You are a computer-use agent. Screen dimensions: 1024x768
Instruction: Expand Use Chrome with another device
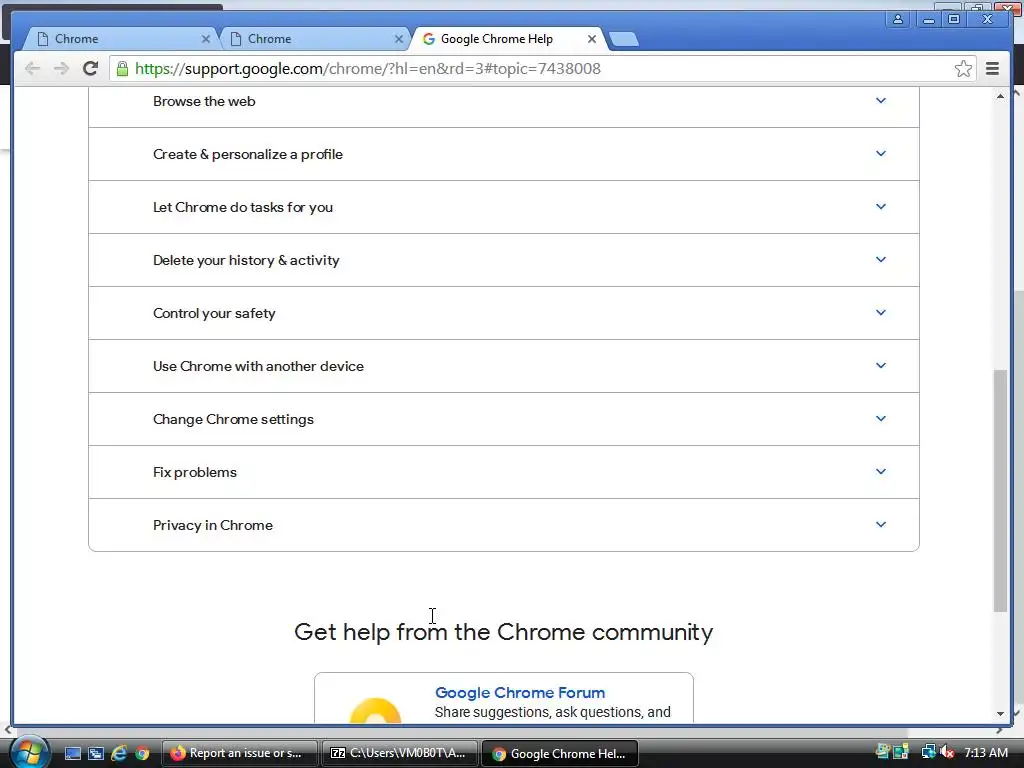504,366
